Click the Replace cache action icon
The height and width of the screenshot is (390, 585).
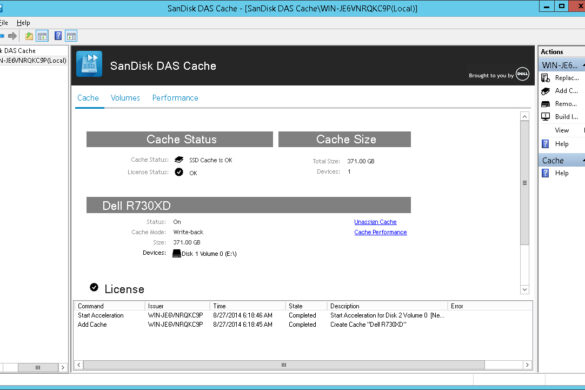click(545, 78)
